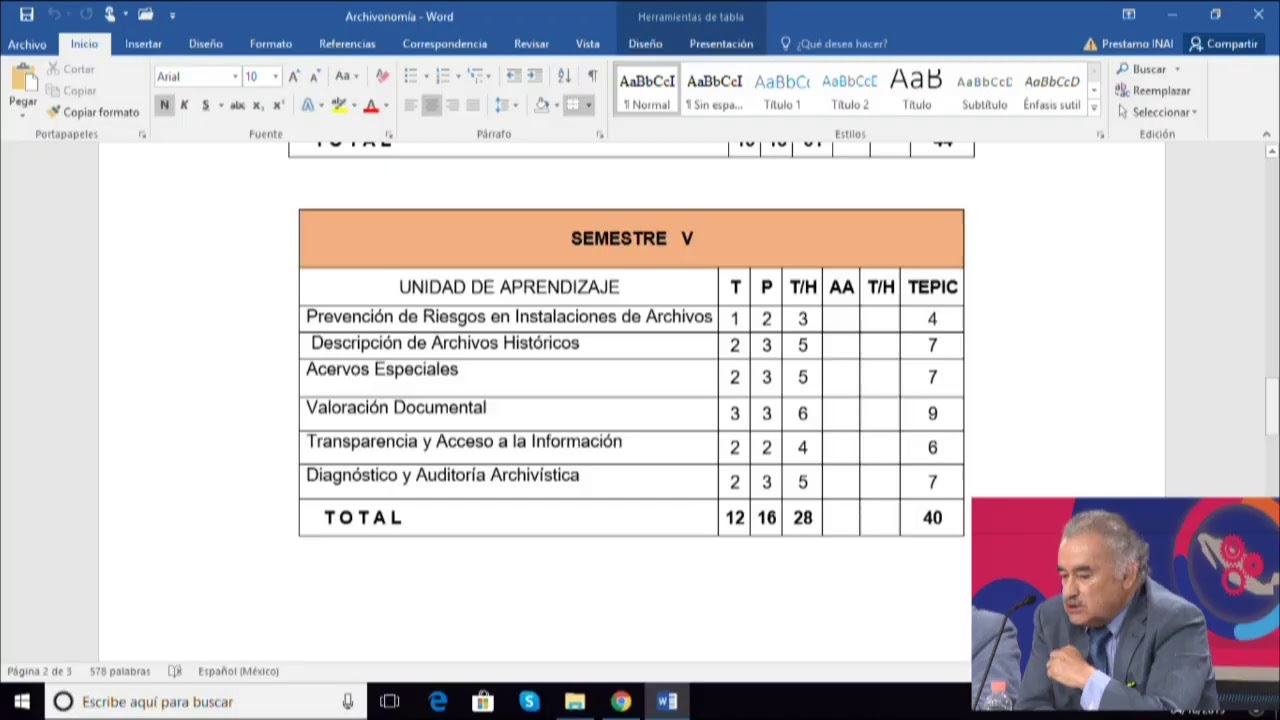Toggle center alignment
This screenshot has height=720, width=1280.
pos(432,105)
